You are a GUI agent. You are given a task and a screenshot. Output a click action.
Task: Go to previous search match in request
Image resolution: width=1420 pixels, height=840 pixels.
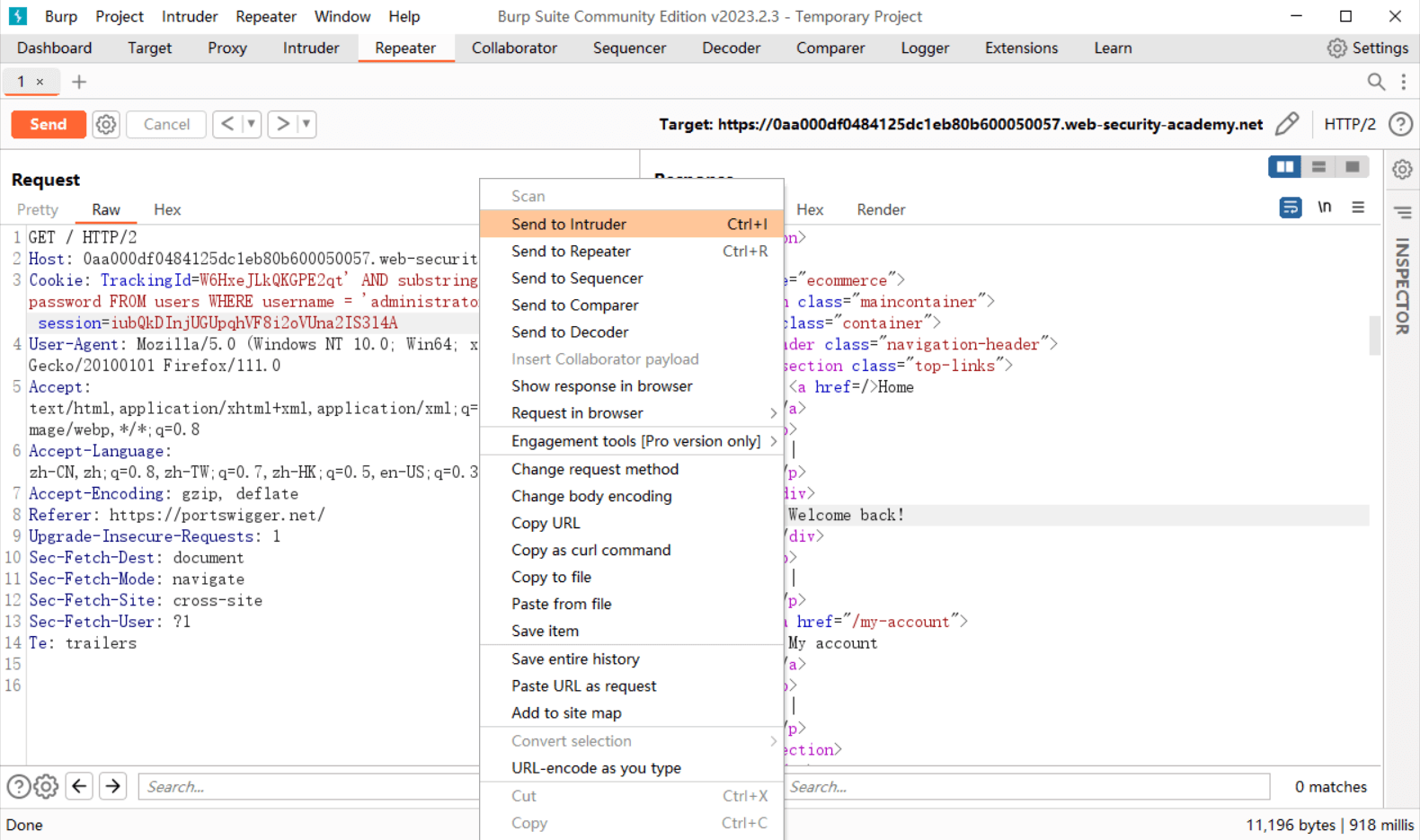79,786
